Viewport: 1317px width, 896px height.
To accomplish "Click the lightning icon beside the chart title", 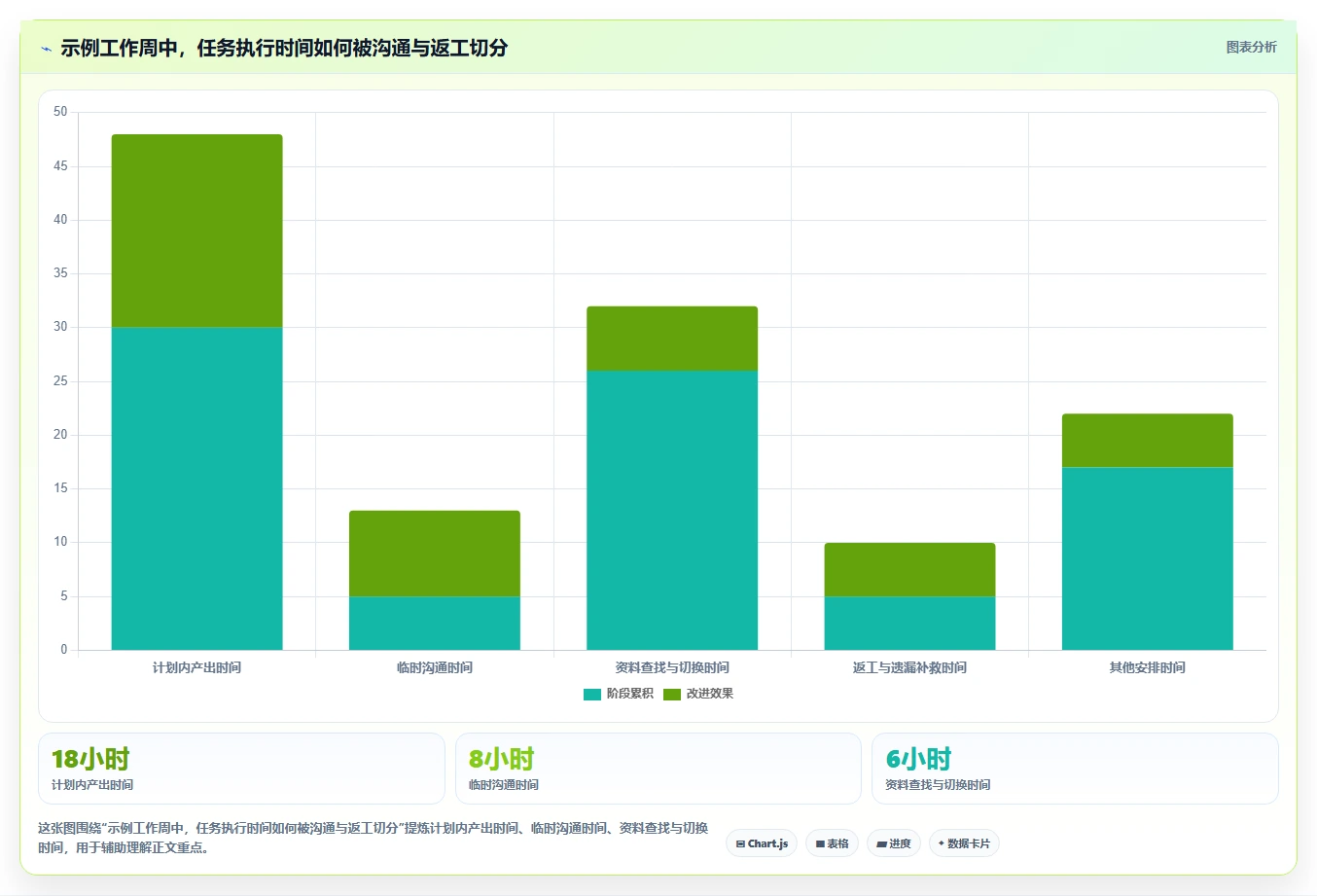I will pos(46,49).
